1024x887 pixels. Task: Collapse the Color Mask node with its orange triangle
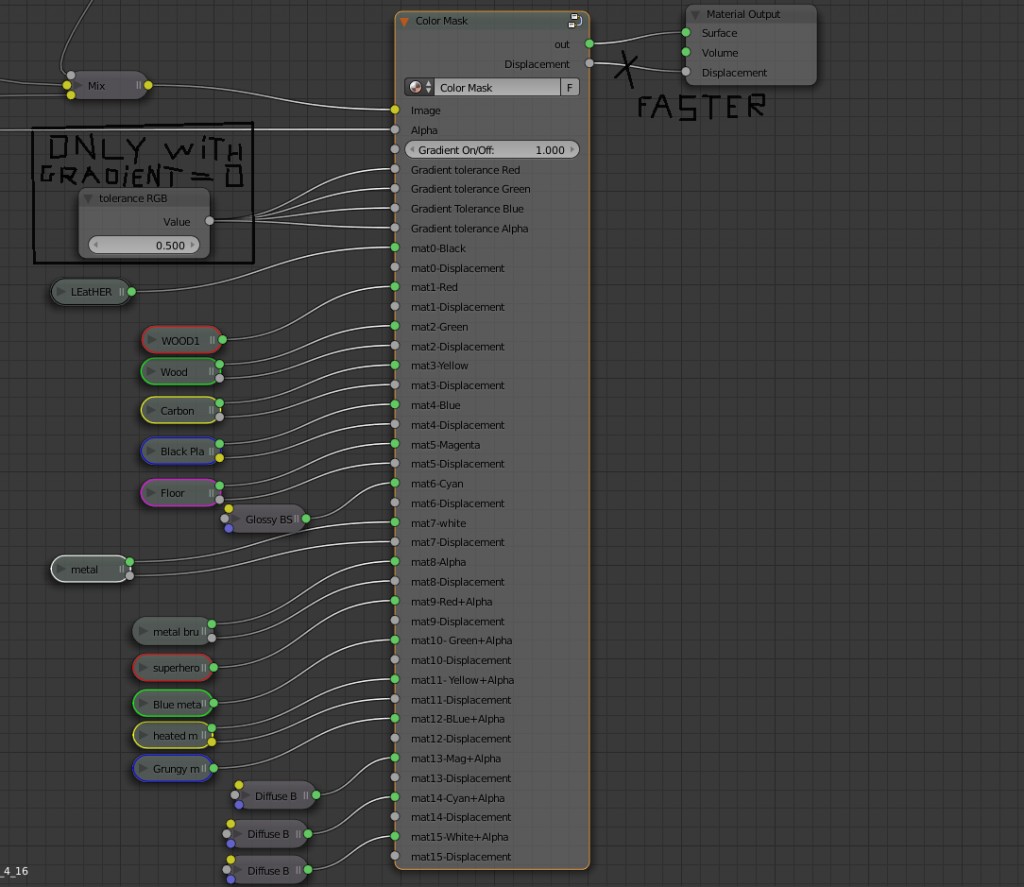tap(404, 20)
